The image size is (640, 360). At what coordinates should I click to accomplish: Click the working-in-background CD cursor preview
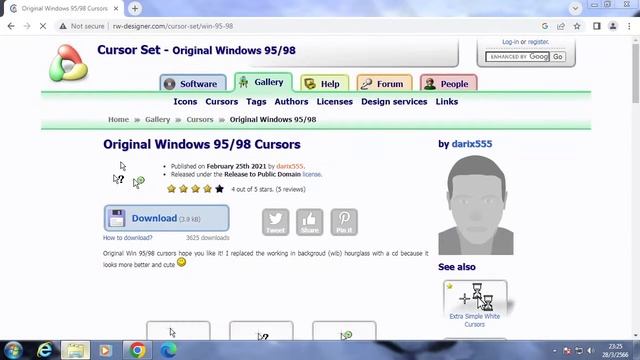[x=139, y=182]
